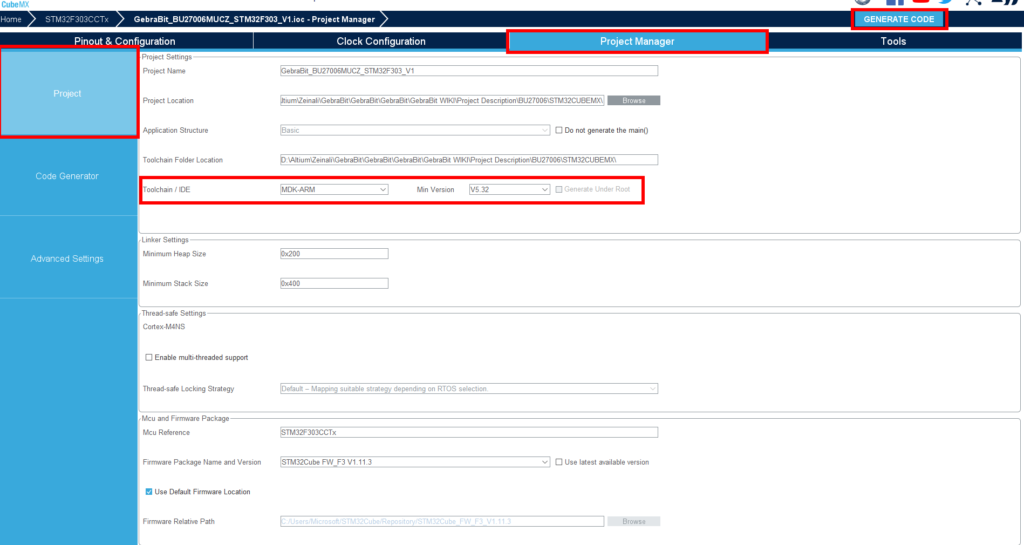The height and width of the screenshot is (545, 1024).
Task: Click the STM32F303CCTx breadcrumb
Action: coord(76,20)
